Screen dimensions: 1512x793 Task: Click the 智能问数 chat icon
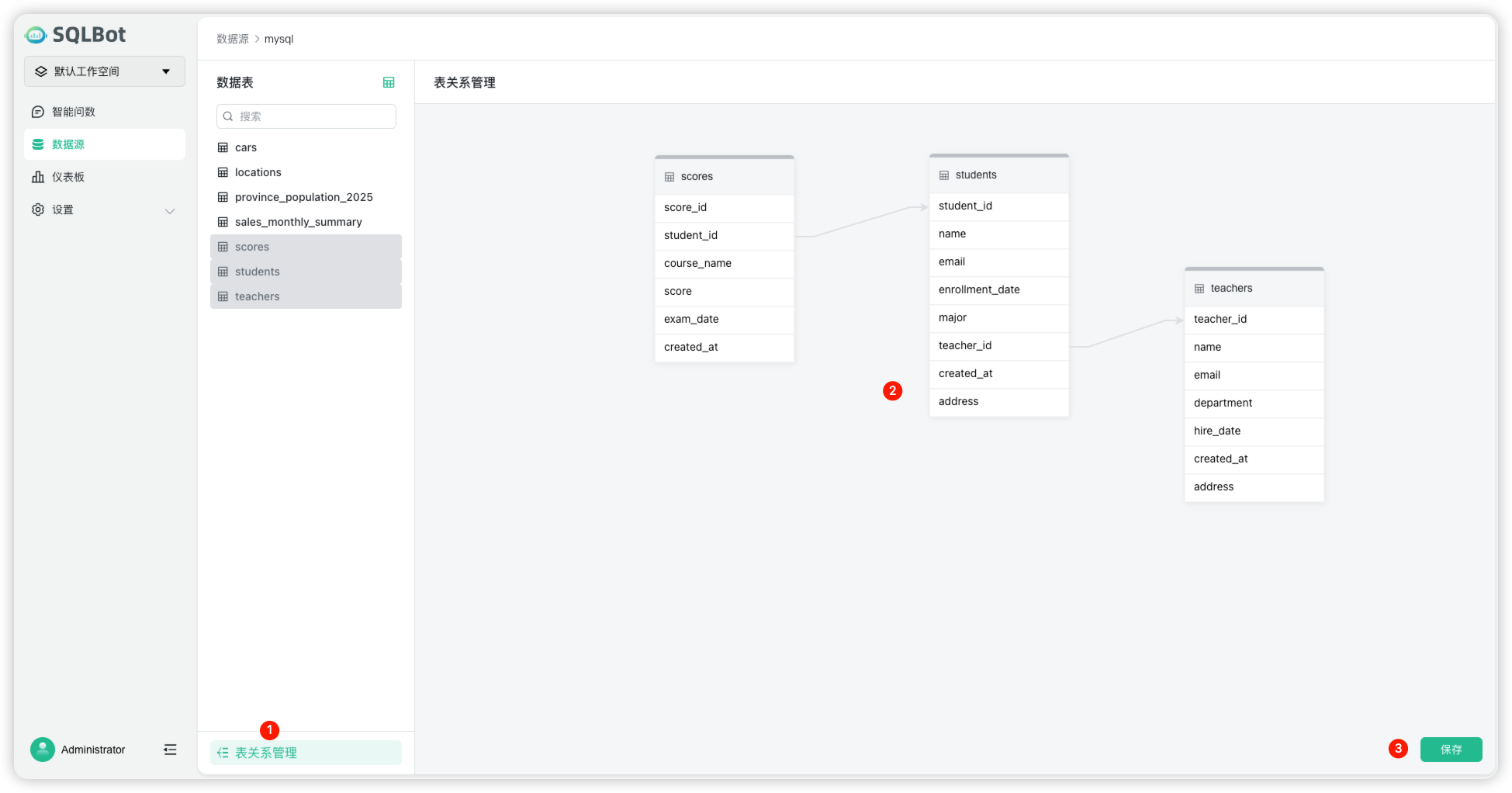pos(37,112)
